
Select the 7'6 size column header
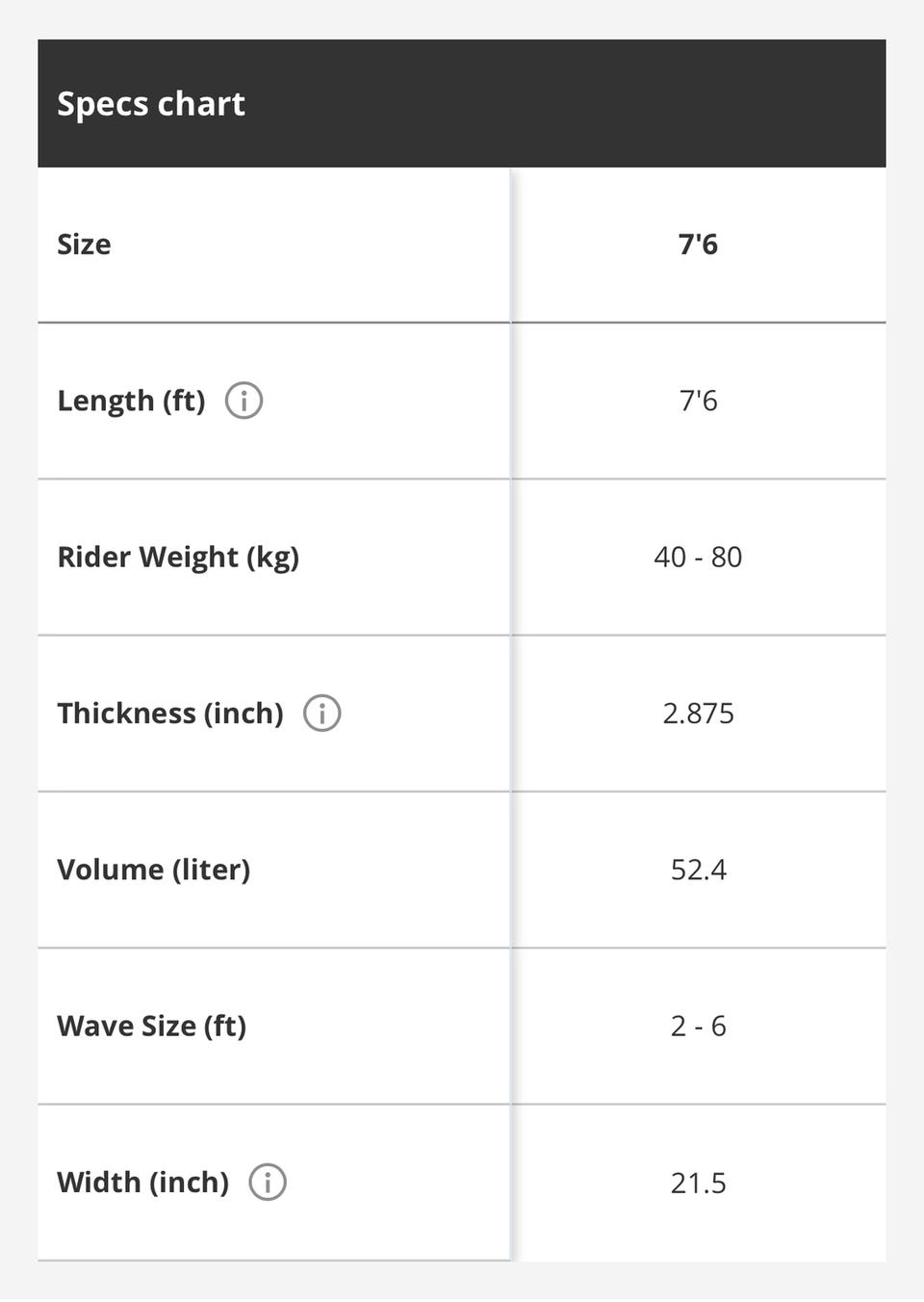[698, 245]
